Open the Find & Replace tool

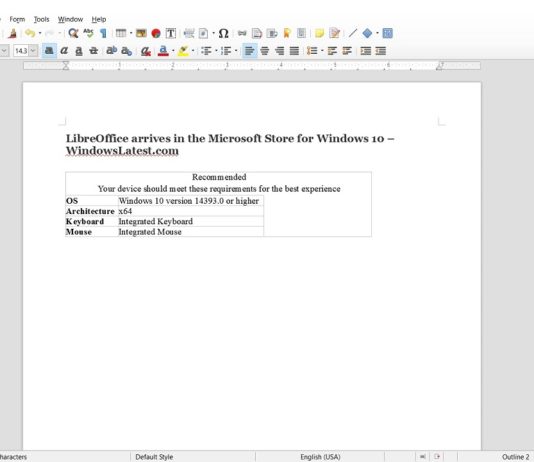73,33
